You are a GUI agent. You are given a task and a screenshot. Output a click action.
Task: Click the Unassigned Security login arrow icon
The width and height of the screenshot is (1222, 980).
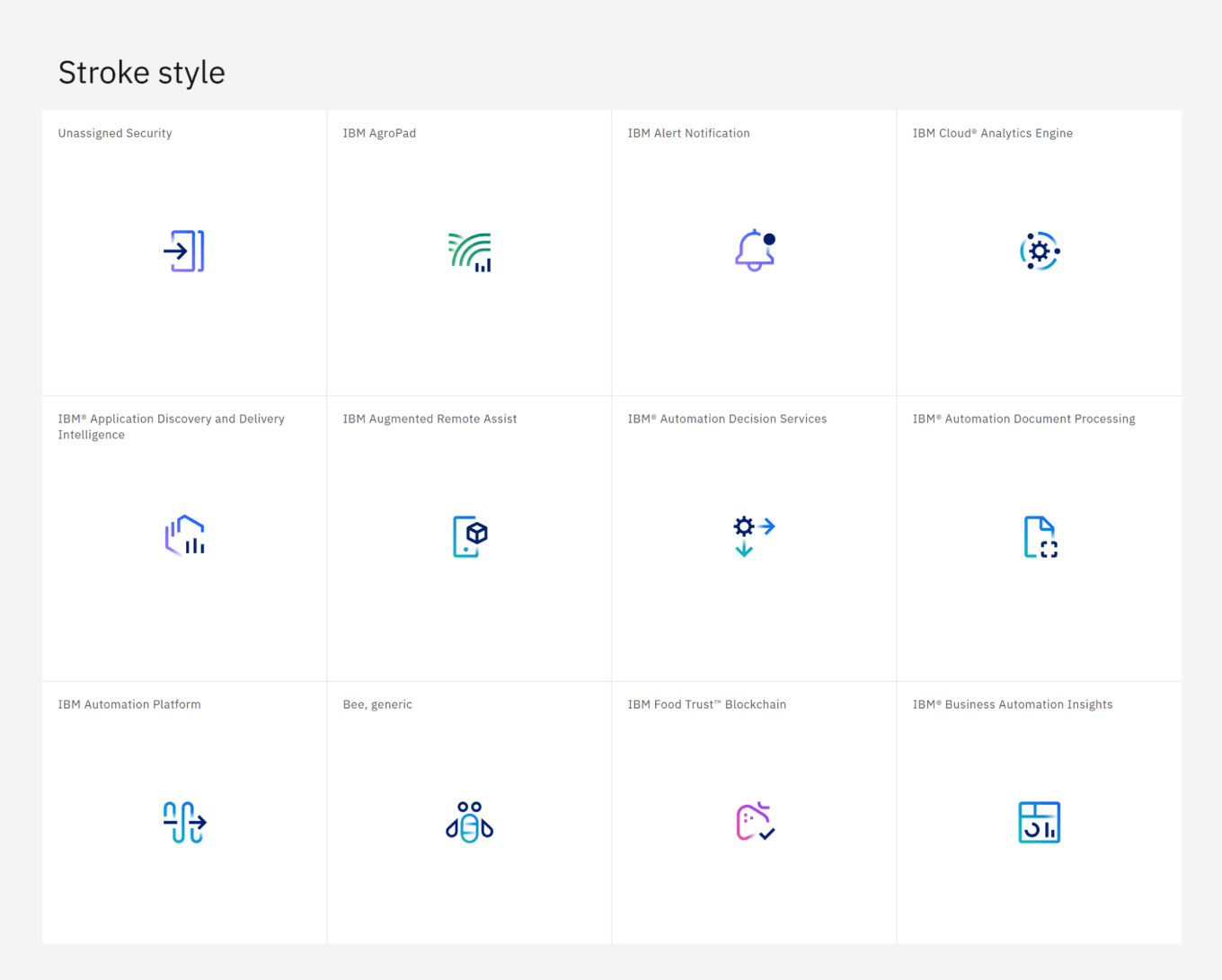pos(184,252)
